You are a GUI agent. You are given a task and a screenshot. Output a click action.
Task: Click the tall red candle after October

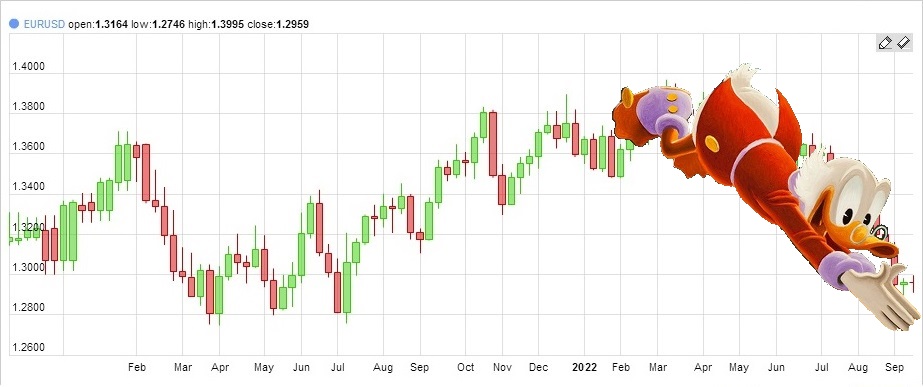pos(493,144)
